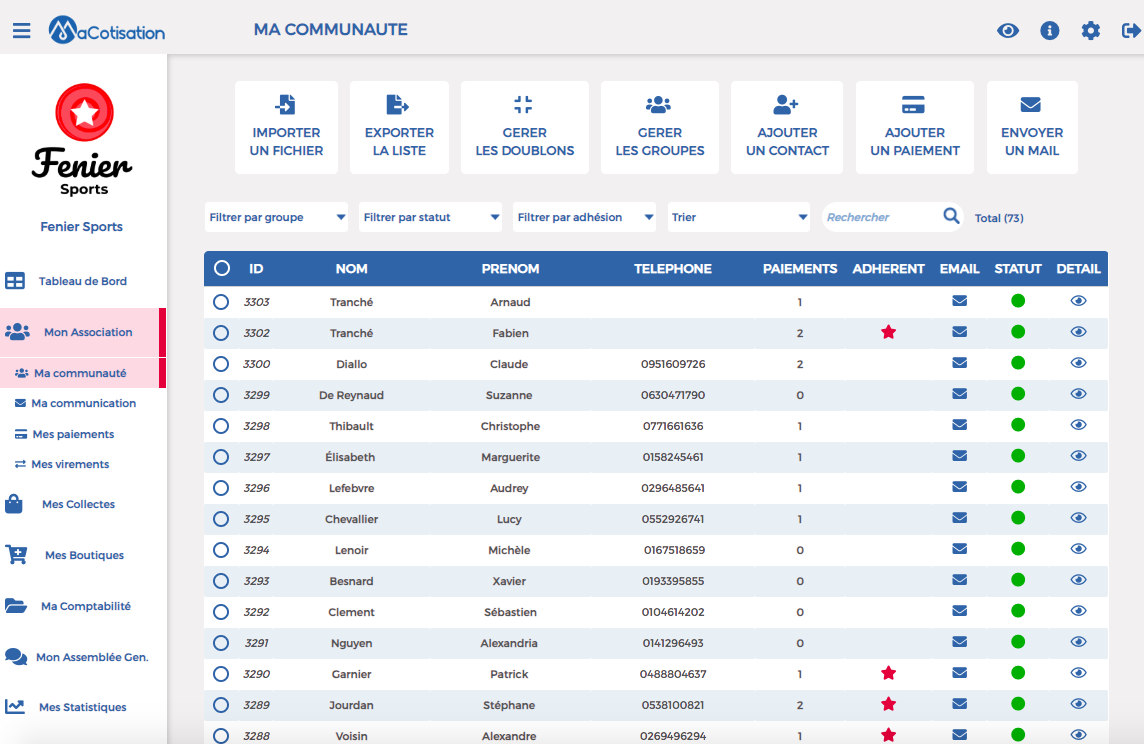Click the green statut dot for Lefebvre Audrey

point(1018,487)
